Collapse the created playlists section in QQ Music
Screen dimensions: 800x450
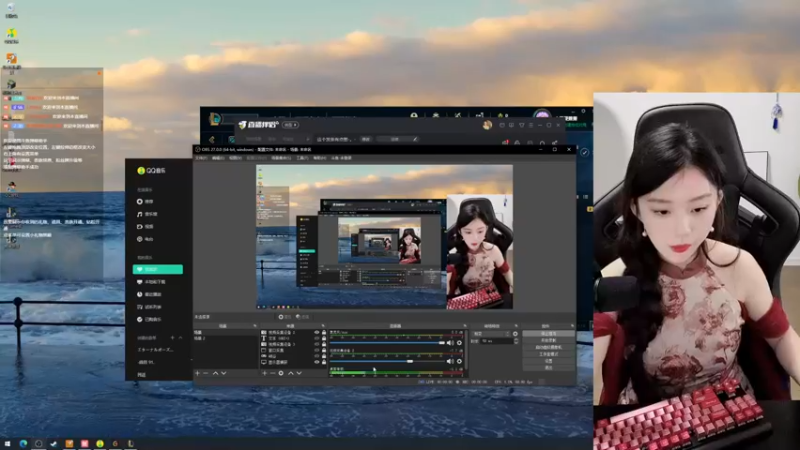[180, 338]
